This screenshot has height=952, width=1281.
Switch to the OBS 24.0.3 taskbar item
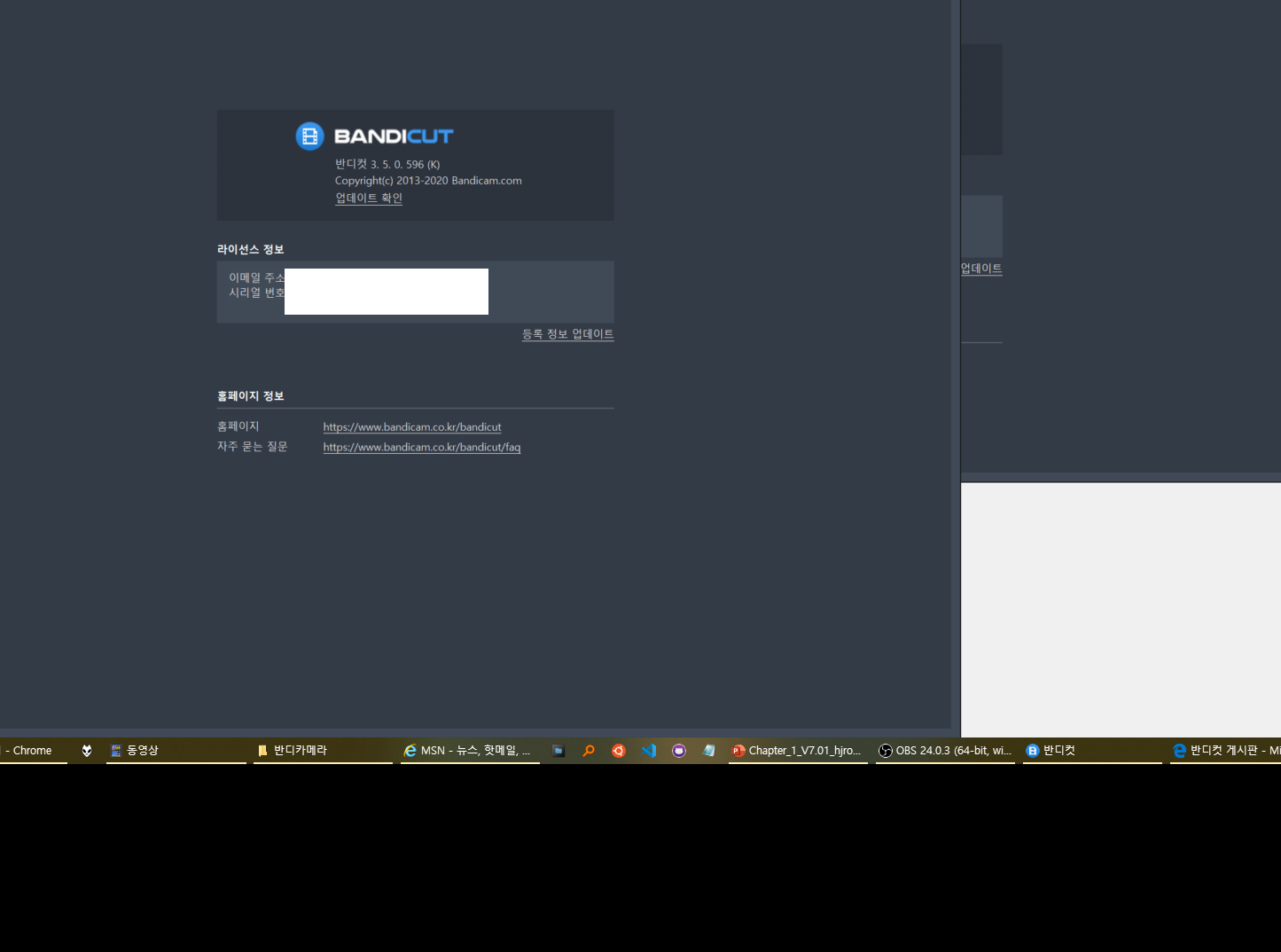(x=945, y=751)
